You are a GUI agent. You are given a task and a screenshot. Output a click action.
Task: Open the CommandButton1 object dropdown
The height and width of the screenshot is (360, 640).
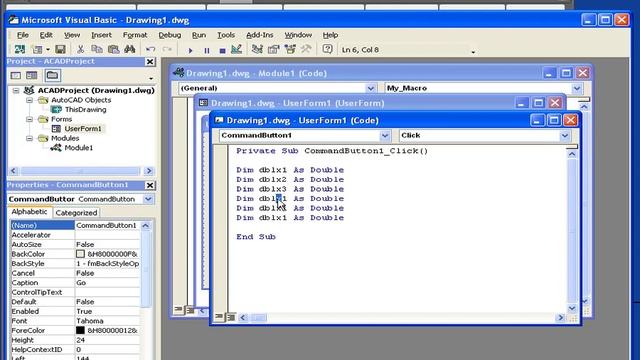385,136
